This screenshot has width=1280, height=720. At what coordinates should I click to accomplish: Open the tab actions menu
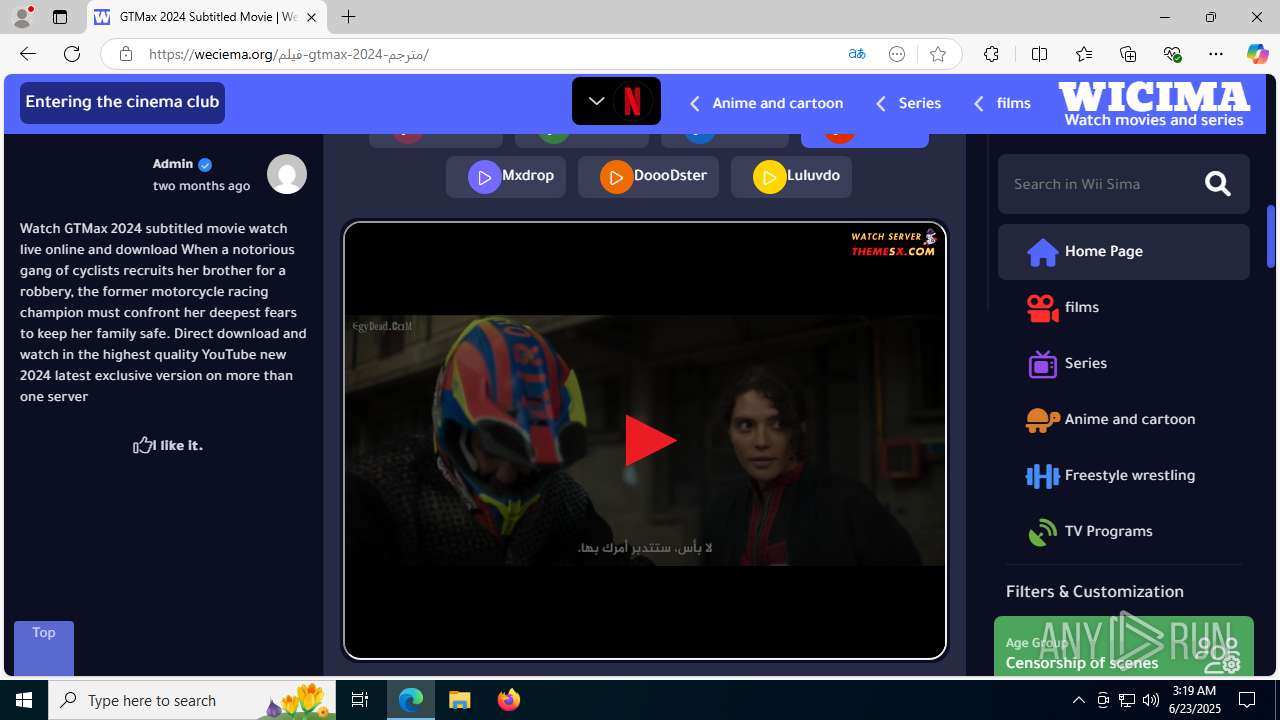pos(60,17)
